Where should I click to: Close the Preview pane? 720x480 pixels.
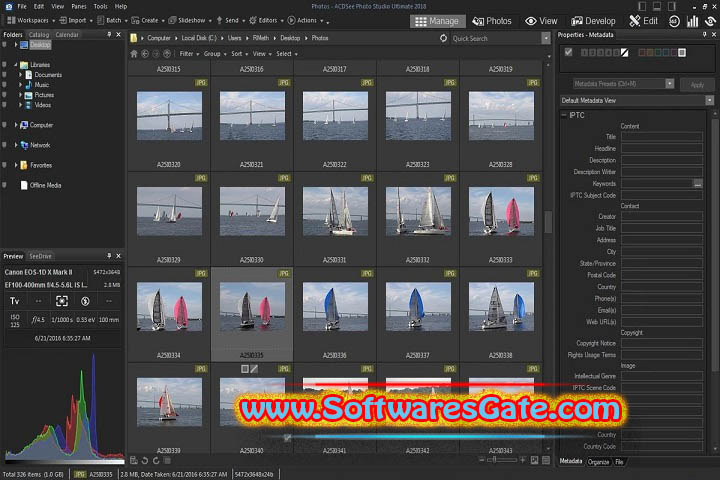(x=118, y=256)
